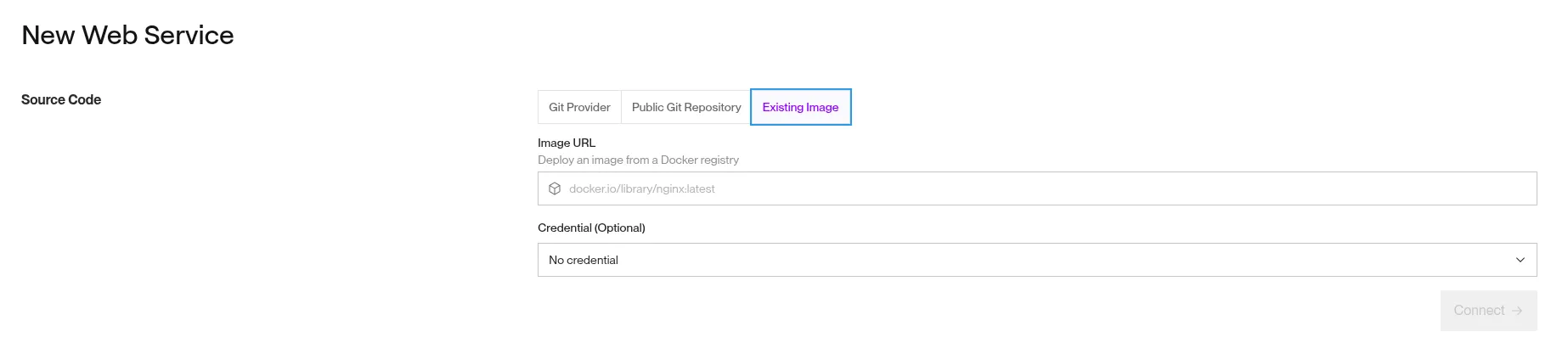Click the chevron icon of credential selector

coord(1520,260)
